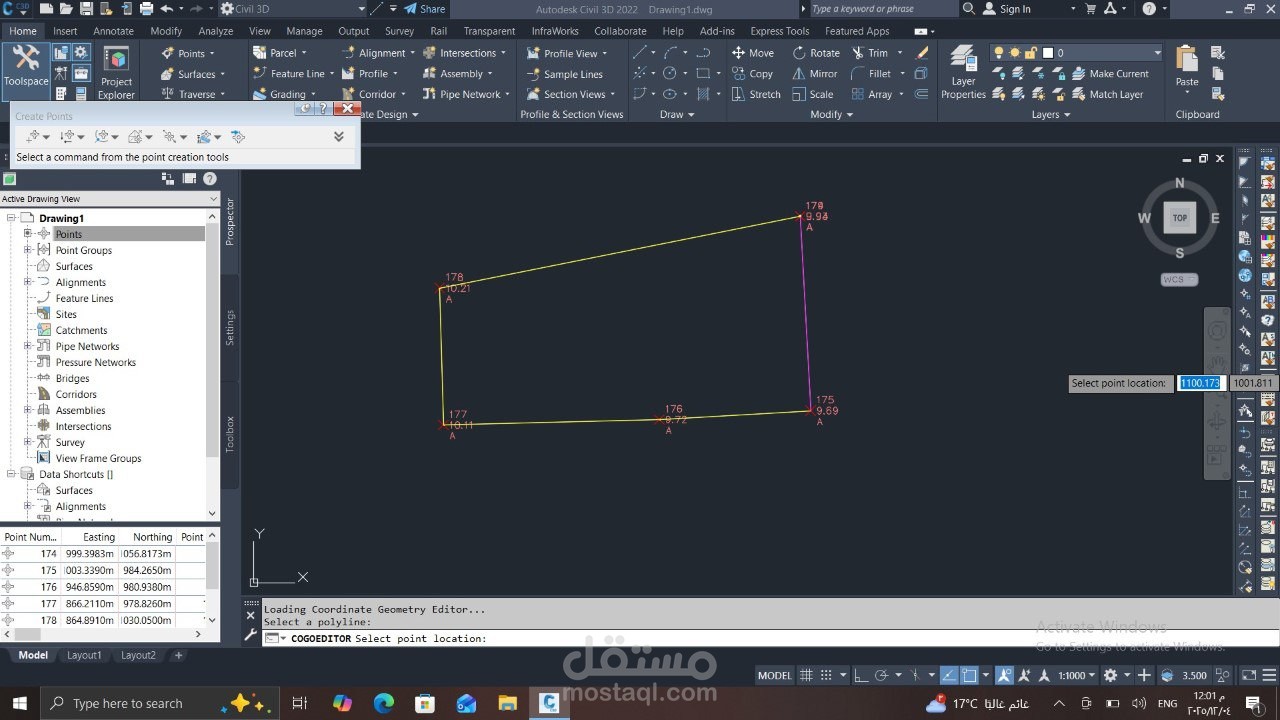
Task: Open Feature Line button
Action: [x=288, y=74]
